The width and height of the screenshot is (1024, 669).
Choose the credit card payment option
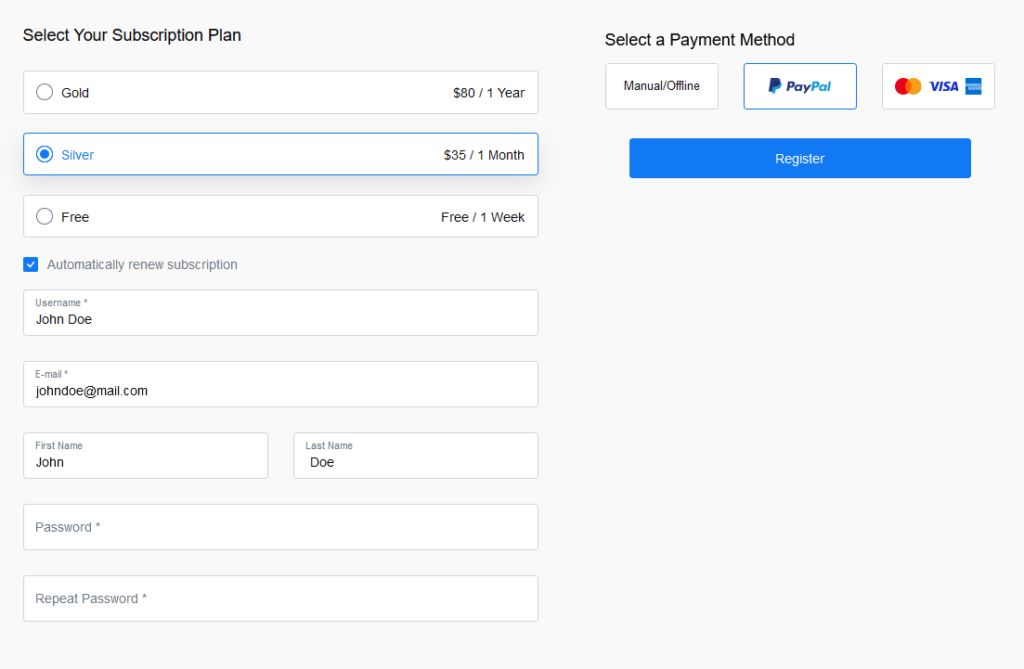(x=938, y=86)
